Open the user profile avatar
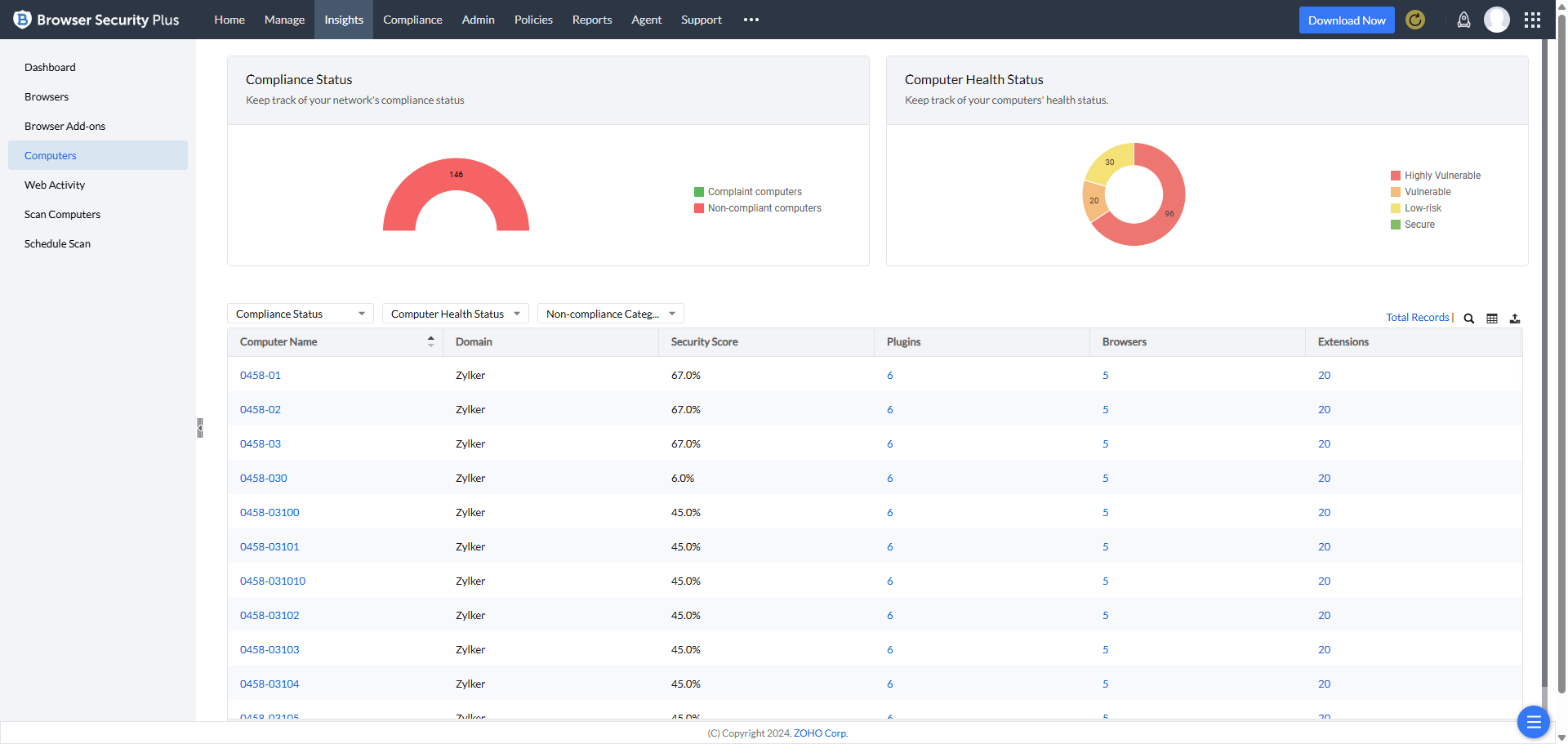Image resolution: width=1568 pixels, height=744 pixels. tap(1496, 20)
